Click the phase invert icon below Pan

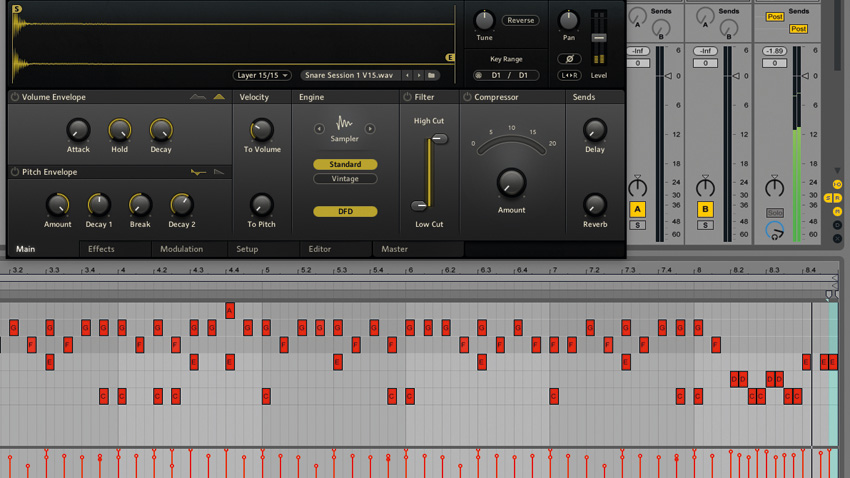click(x=569, y=59)
